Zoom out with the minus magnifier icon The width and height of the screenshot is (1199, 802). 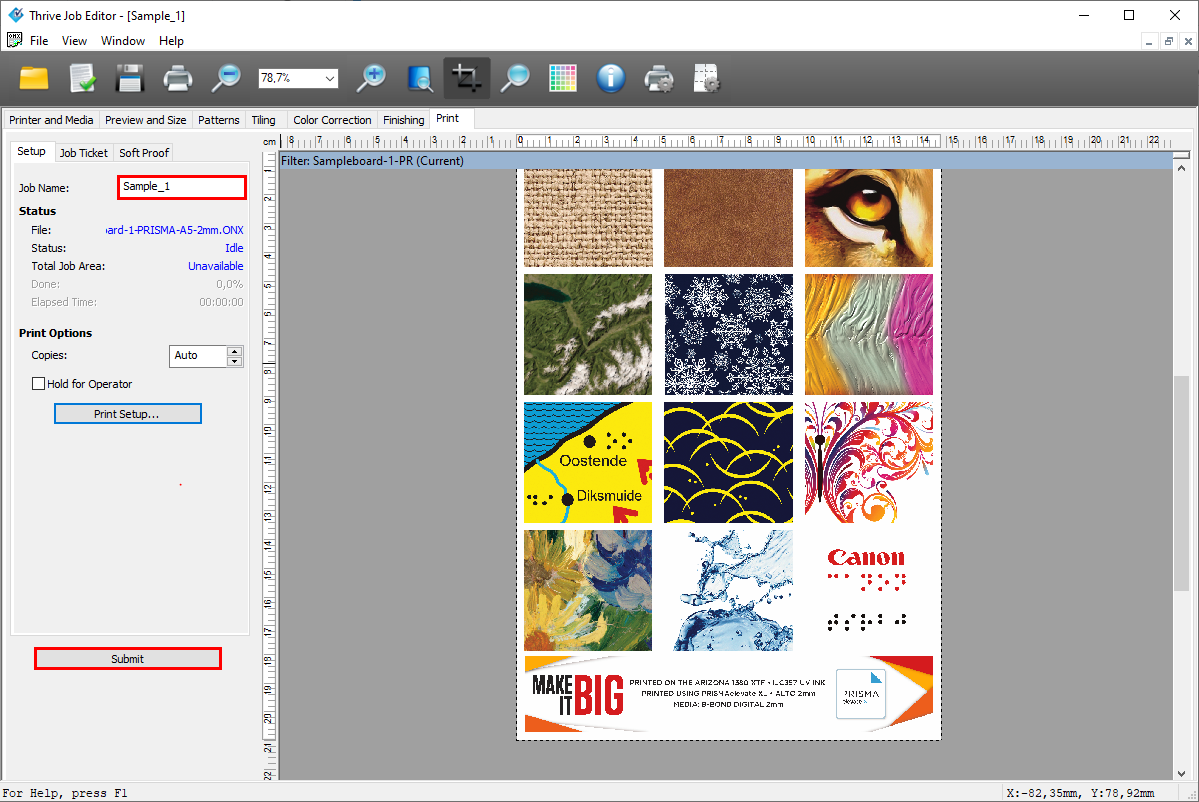coord(226,78)
